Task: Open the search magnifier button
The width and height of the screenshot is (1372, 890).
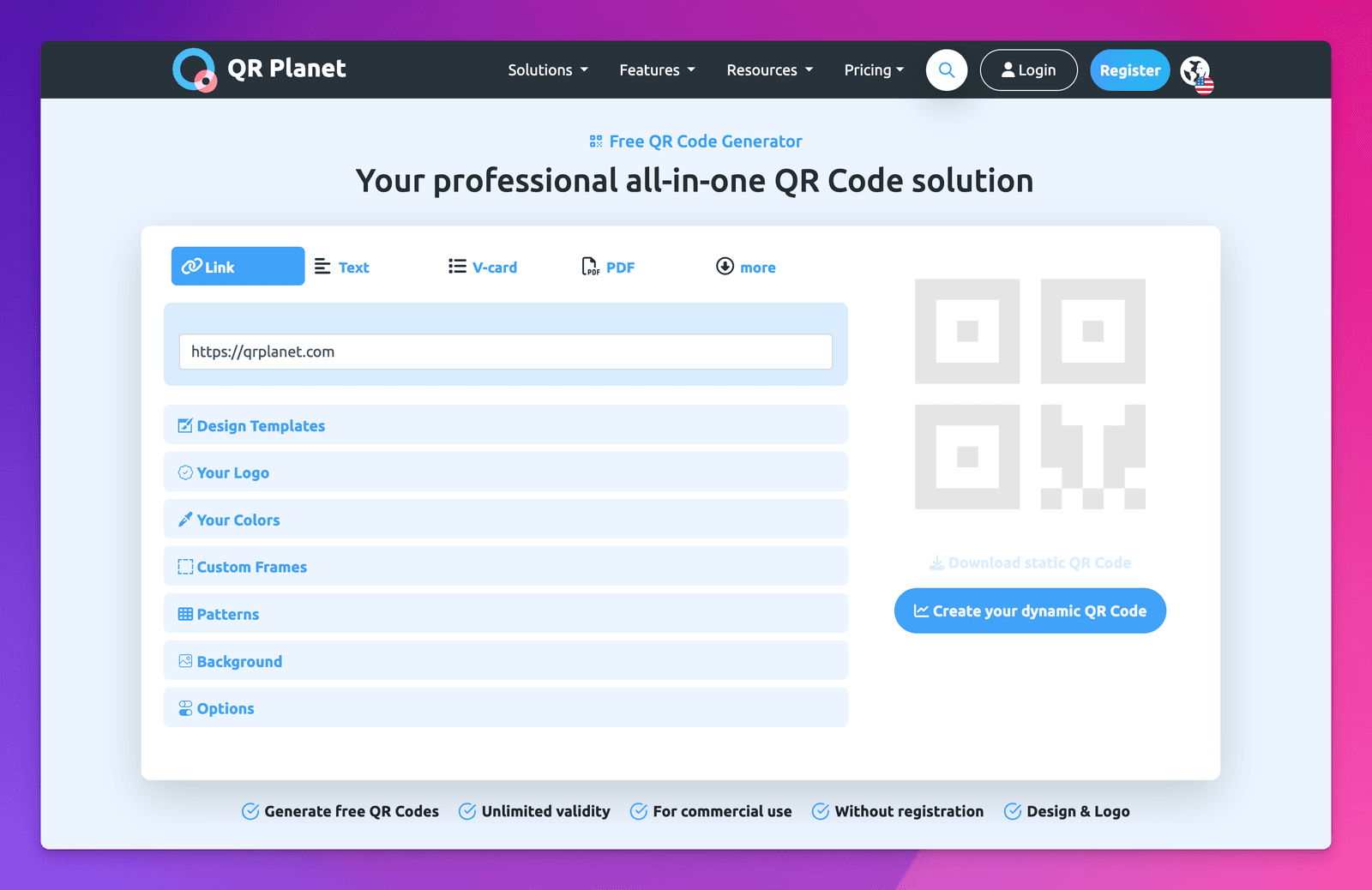Action: pyautogui.click(x=947, y=70)
